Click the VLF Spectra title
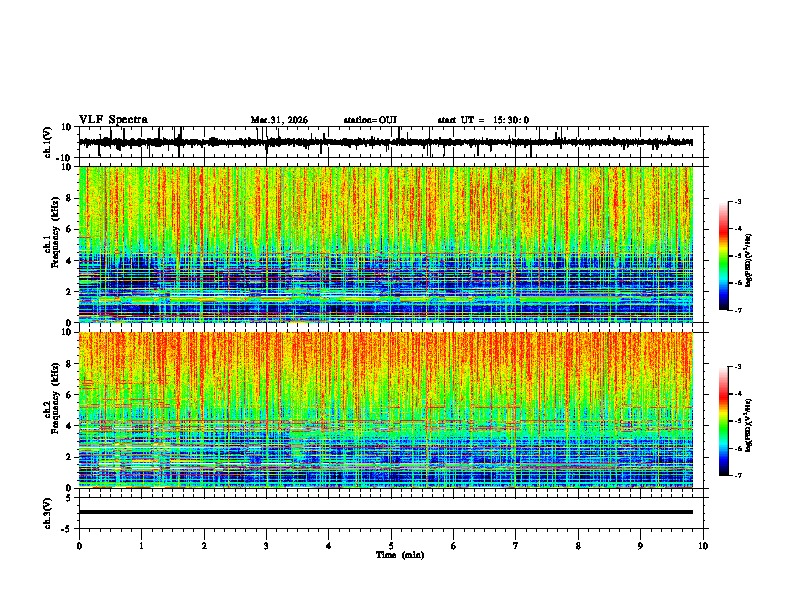 (113, 120)
